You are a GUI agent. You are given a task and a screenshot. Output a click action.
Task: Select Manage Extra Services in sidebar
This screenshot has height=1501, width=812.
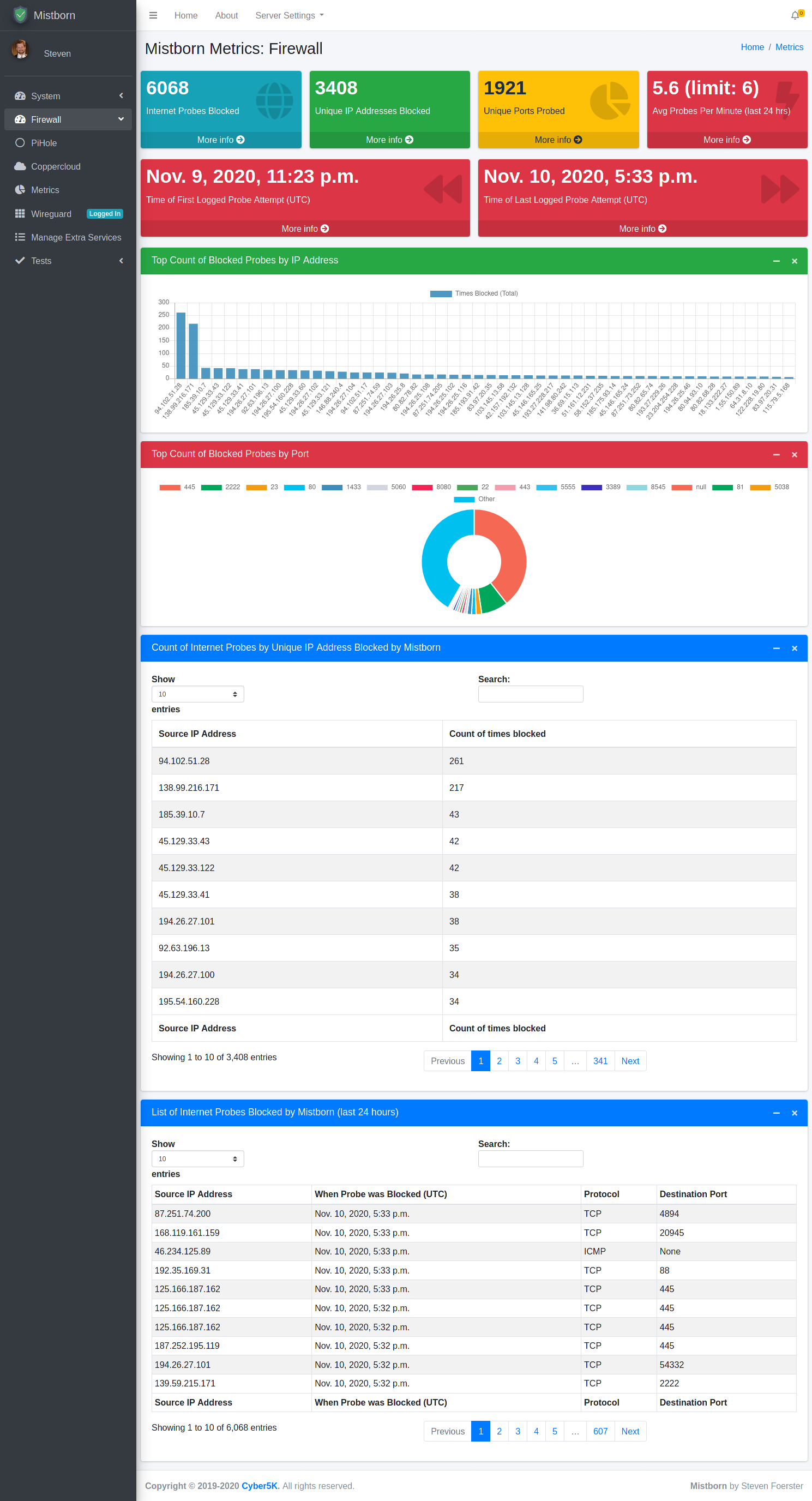68,237
